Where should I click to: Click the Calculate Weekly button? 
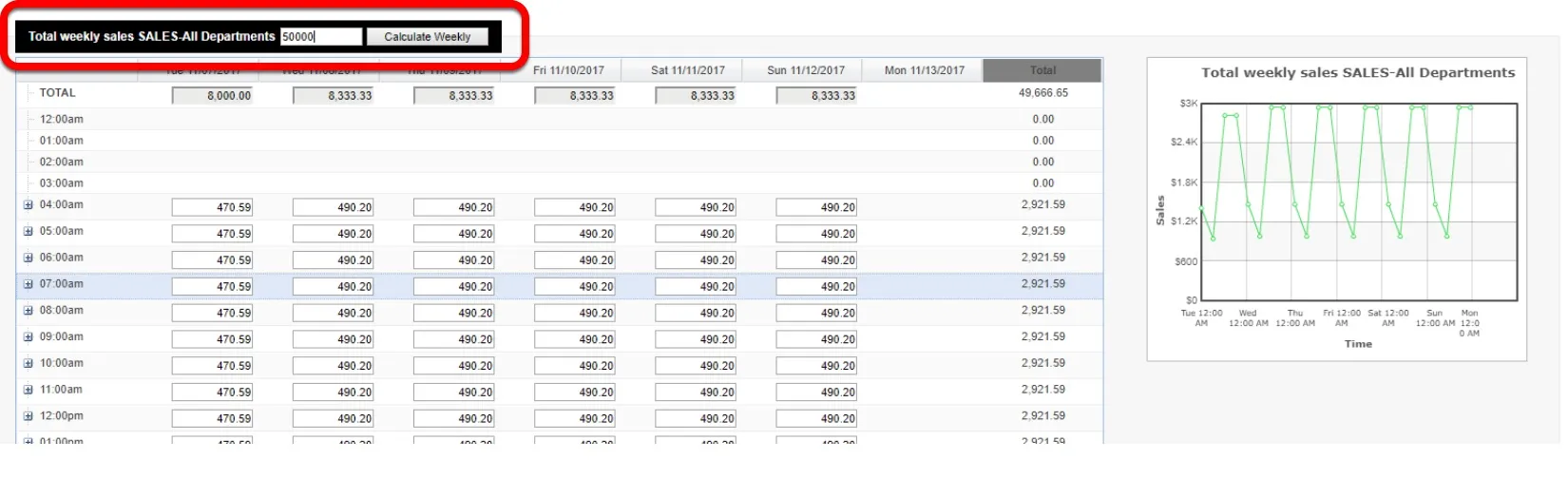(427, 37)
